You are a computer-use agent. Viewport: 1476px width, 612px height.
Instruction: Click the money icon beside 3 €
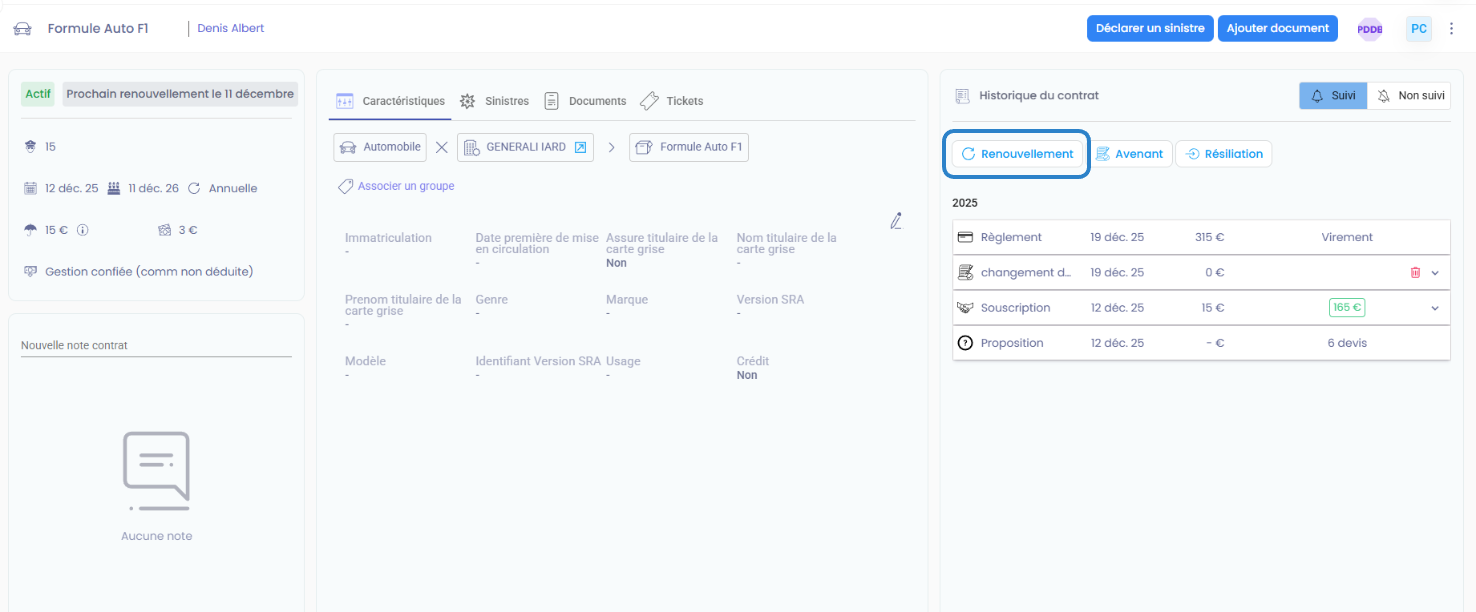(x=164, y=230)
